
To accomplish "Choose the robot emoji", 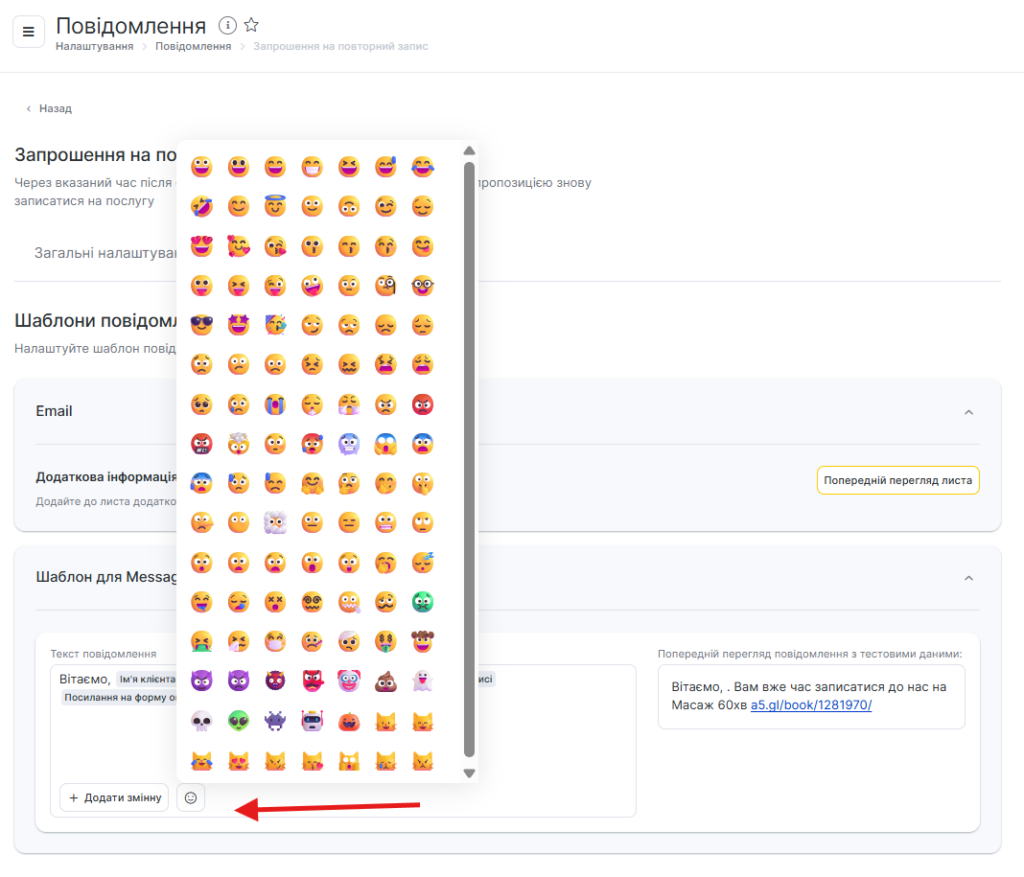I will pyautogui.click(x=312, y=721).
